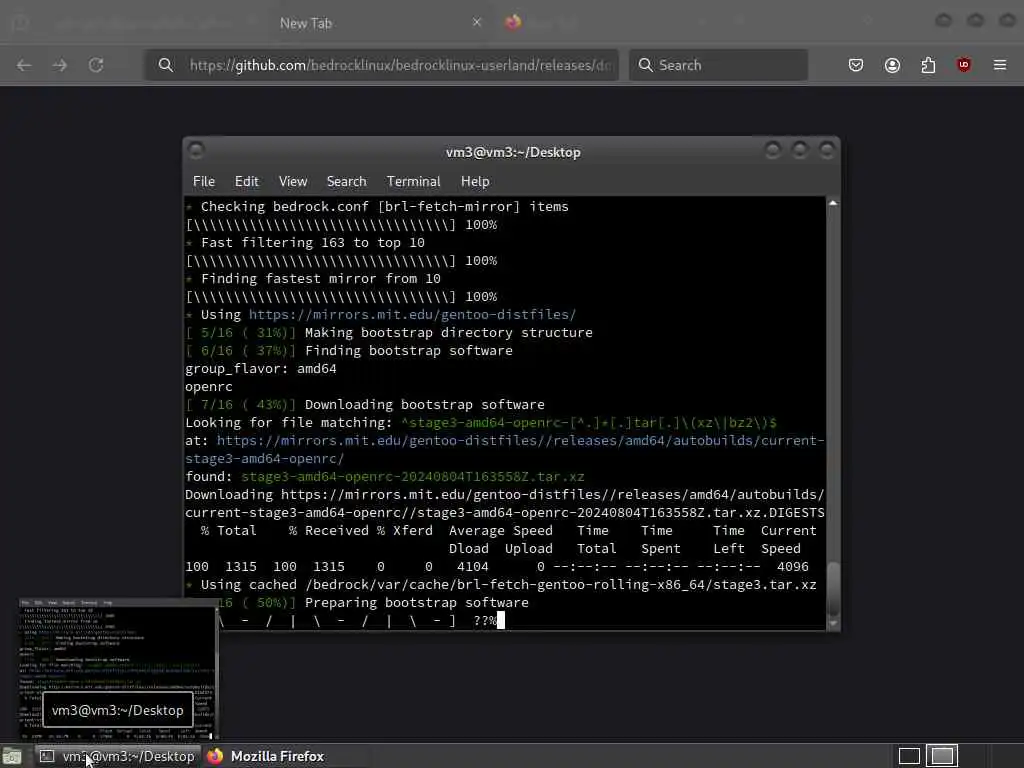
Task: Click 'Preparing bootstrap software' text
Action: point(417,603)
